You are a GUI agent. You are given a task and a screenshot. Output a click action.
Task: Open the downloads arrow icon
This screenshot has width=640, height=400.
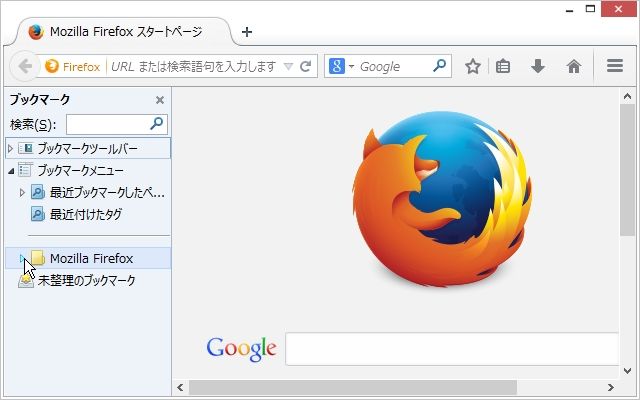[x=538, y=66]
